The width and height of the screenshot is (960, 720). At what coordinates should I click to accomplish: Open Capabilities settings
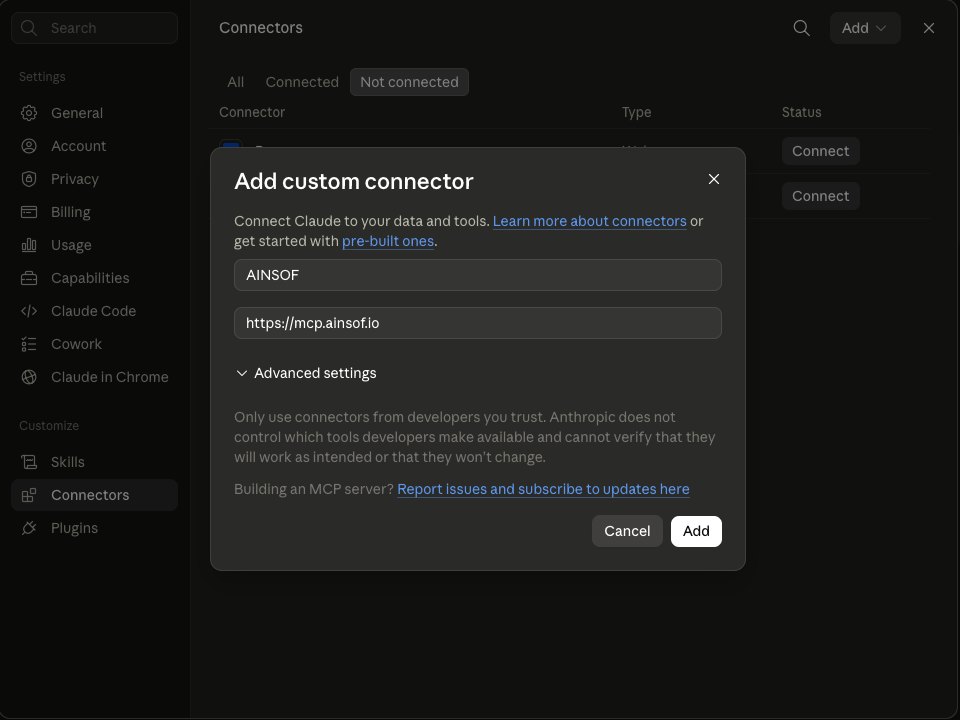click(94, 279)
